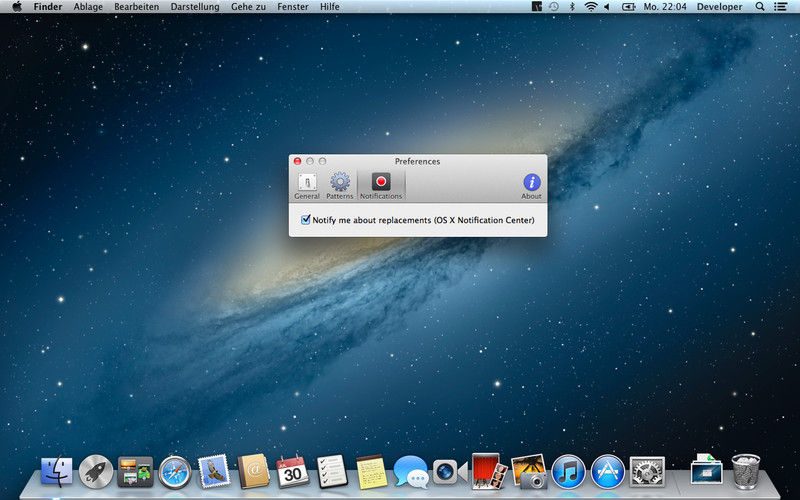Open the General preferences tab
The height and width of the screenshot is (500, 800).
click(307, 186)
